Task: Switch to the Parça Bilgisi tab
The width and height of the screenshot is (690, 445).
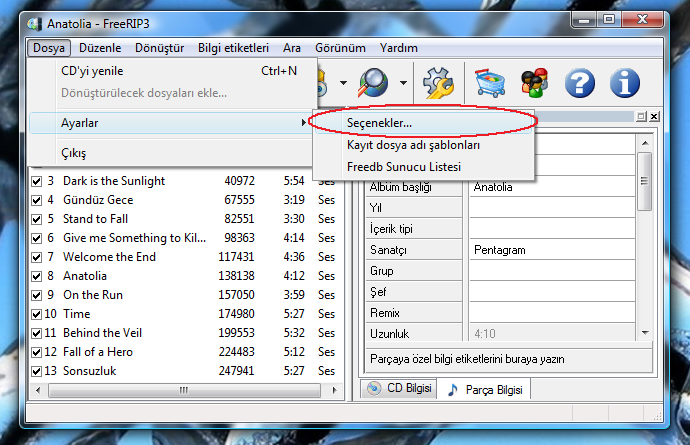Action: coord(484,390)
